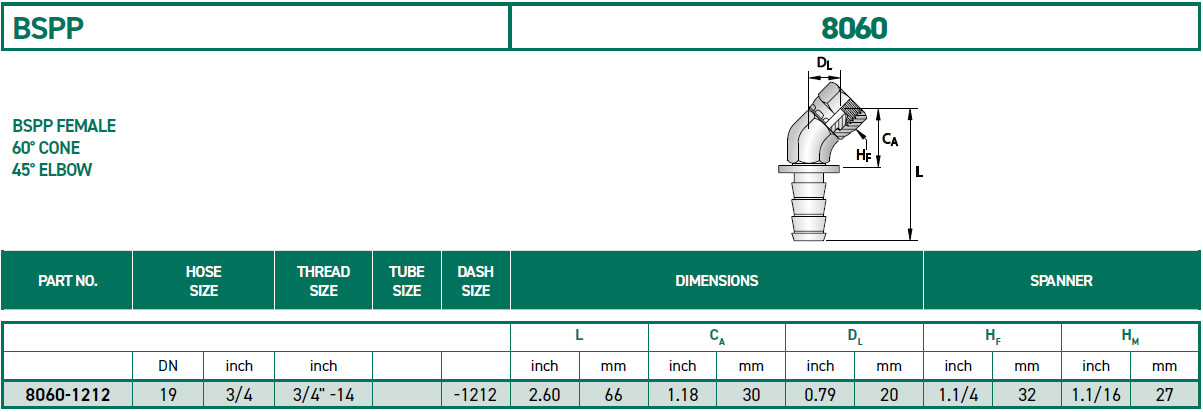Viewport: 1203px width, 412px height.
Task: Click the DL label above the fitting drawing
Action: pyautogui.click(x=824, y=63)
